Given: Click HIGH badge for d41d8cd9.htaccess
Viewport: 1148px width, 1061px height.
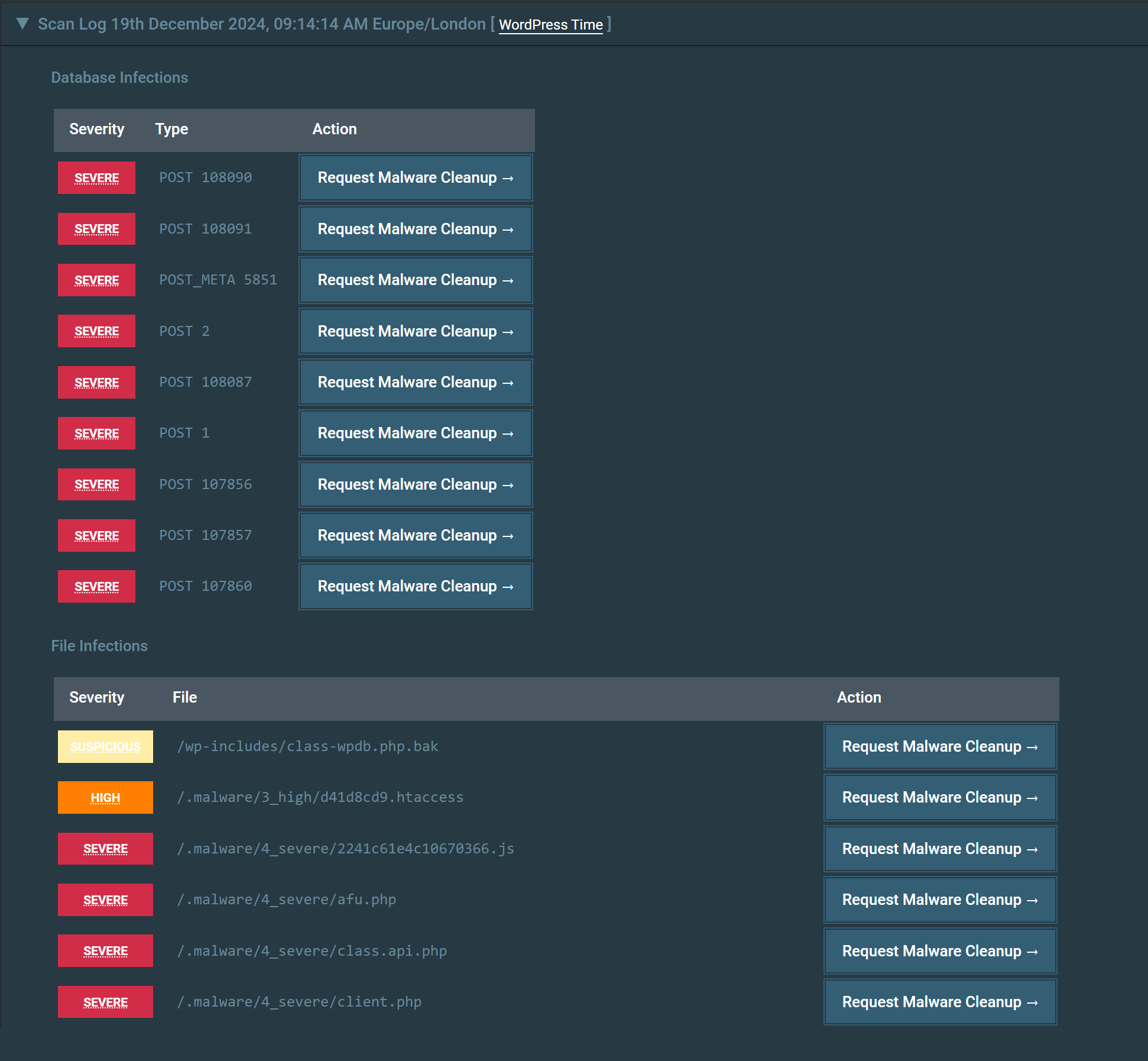Looking at the screenshot, I should (105, 798).
